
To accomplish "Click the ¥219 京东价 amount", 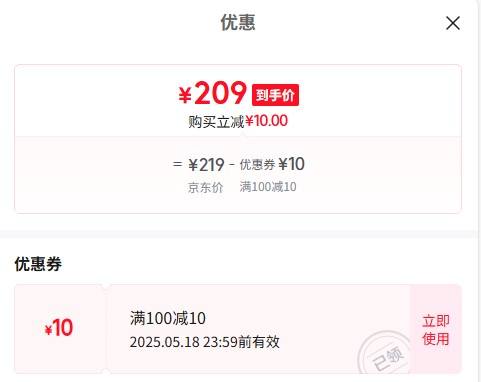I will [206, 165].
